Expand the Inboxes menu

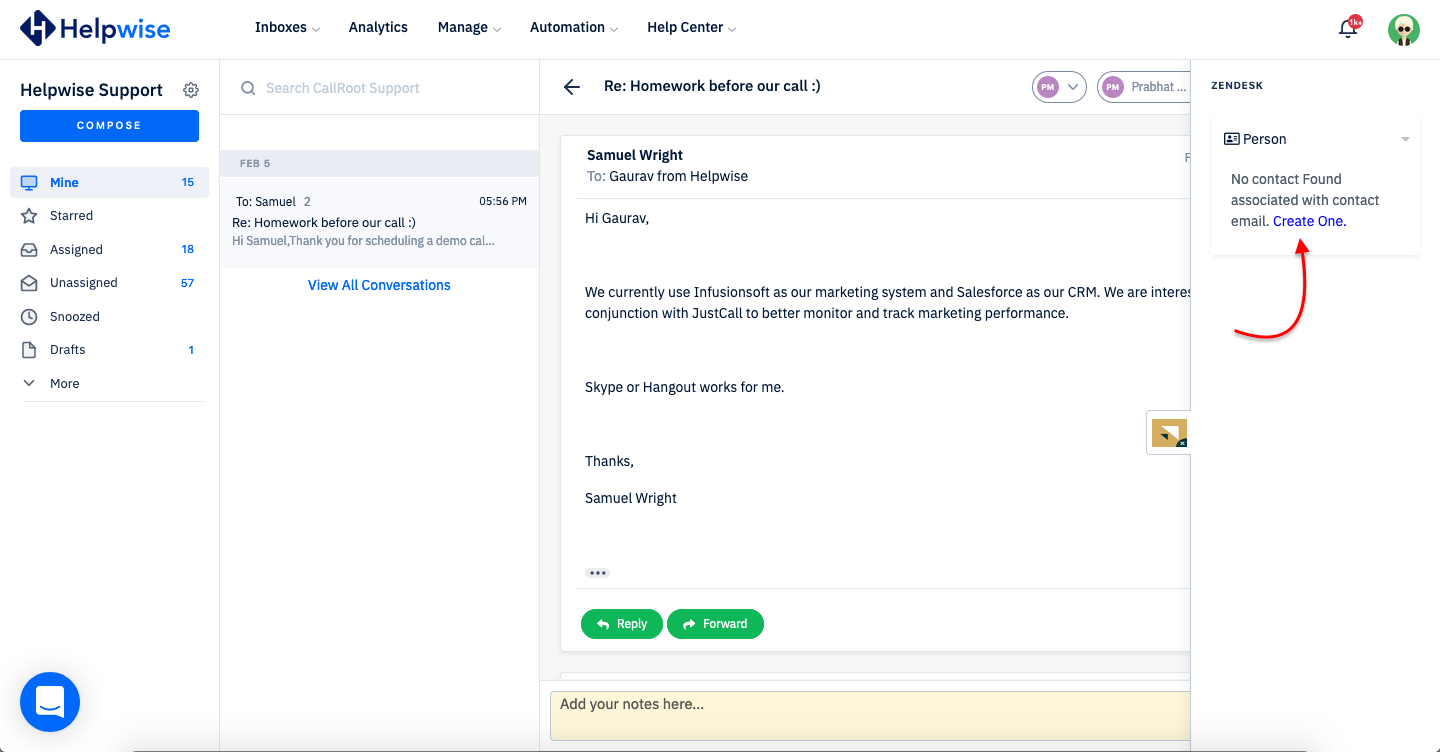(287, 28)
